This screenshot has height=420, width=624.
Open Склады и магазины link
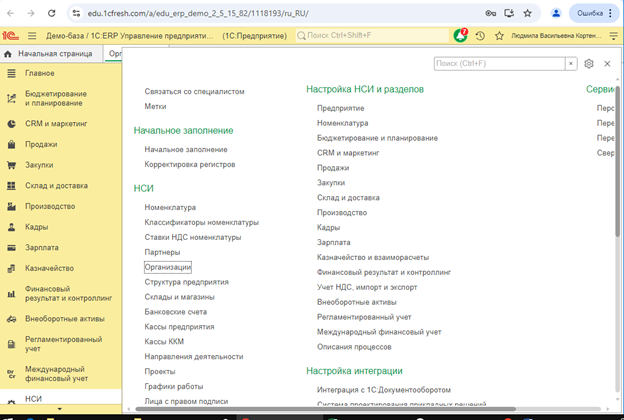[179, 297]
